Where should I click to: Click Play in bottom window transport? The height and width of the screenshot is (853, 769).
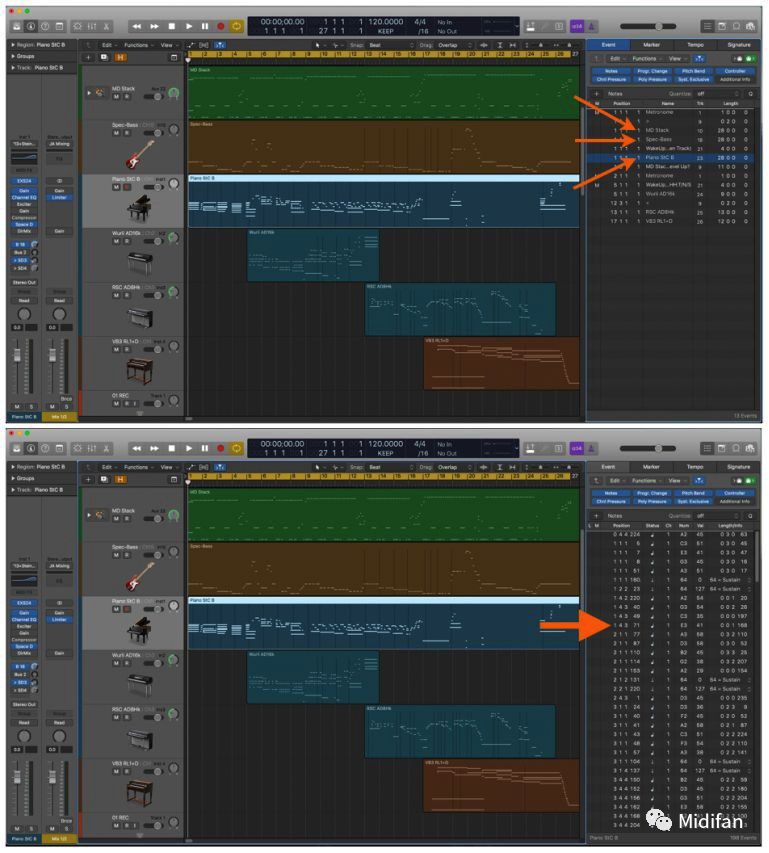pos(189,448)
